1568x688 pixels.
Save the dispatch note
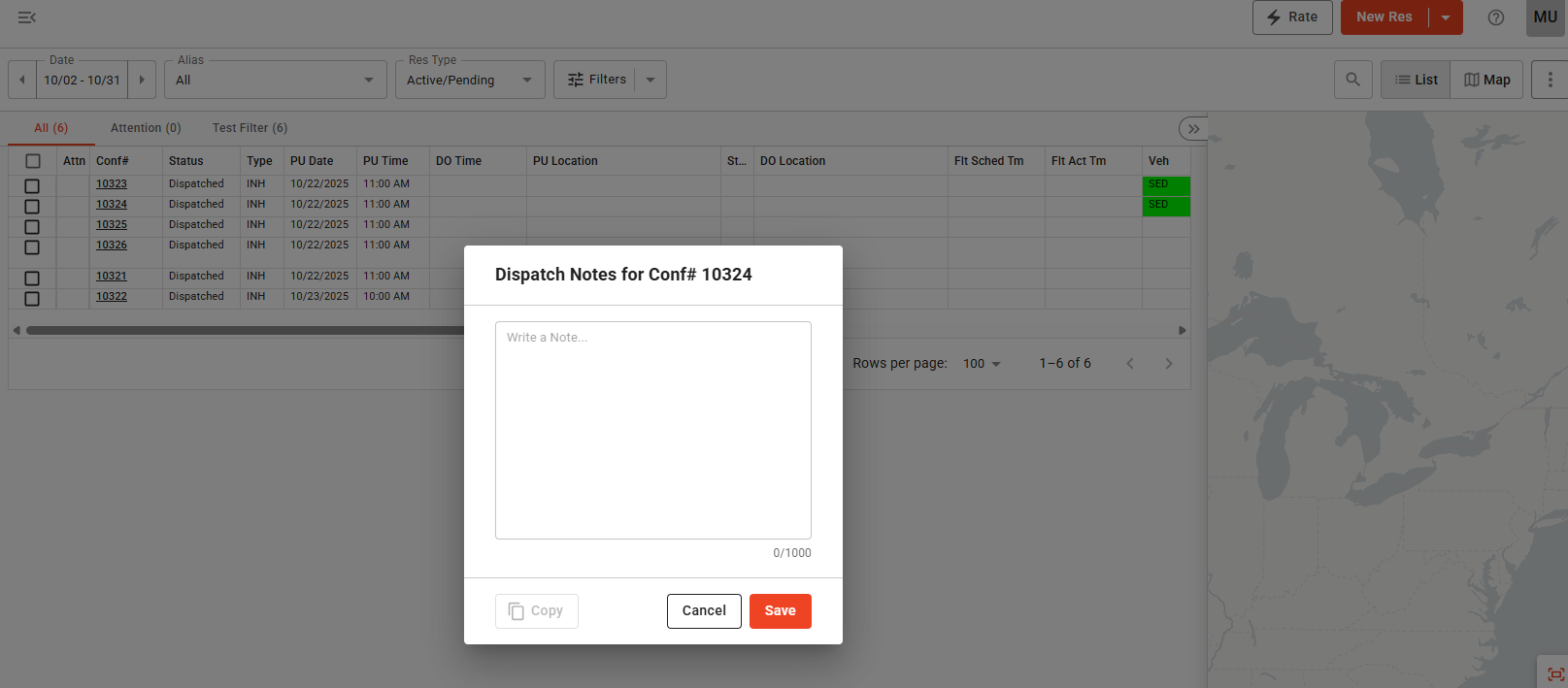[780, 610]
